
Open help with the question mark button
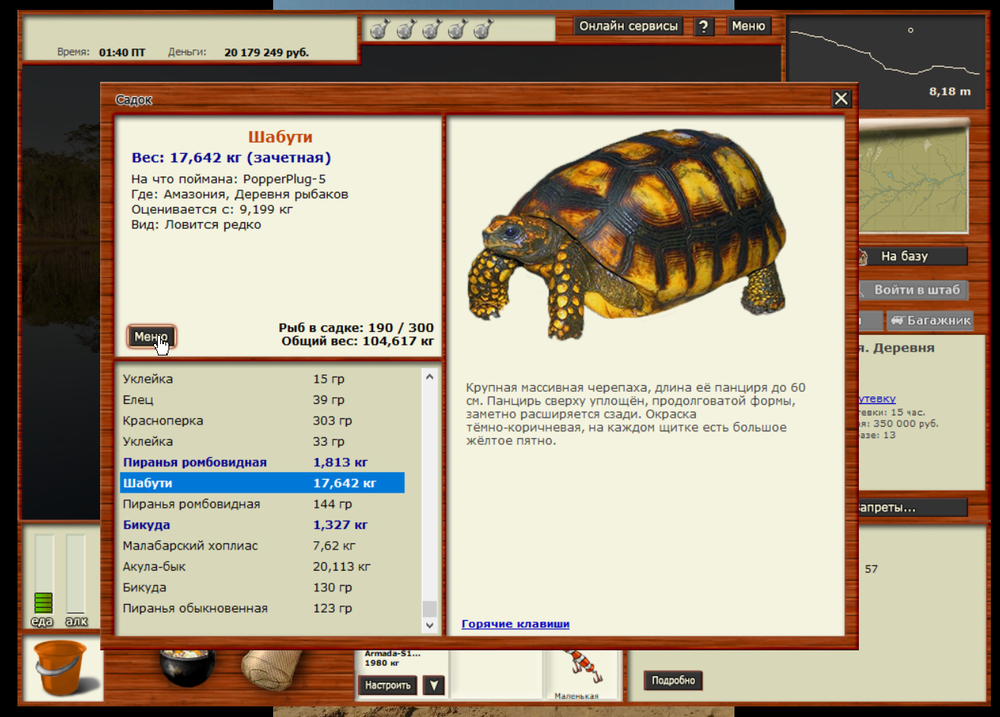[x=704, y=27]
